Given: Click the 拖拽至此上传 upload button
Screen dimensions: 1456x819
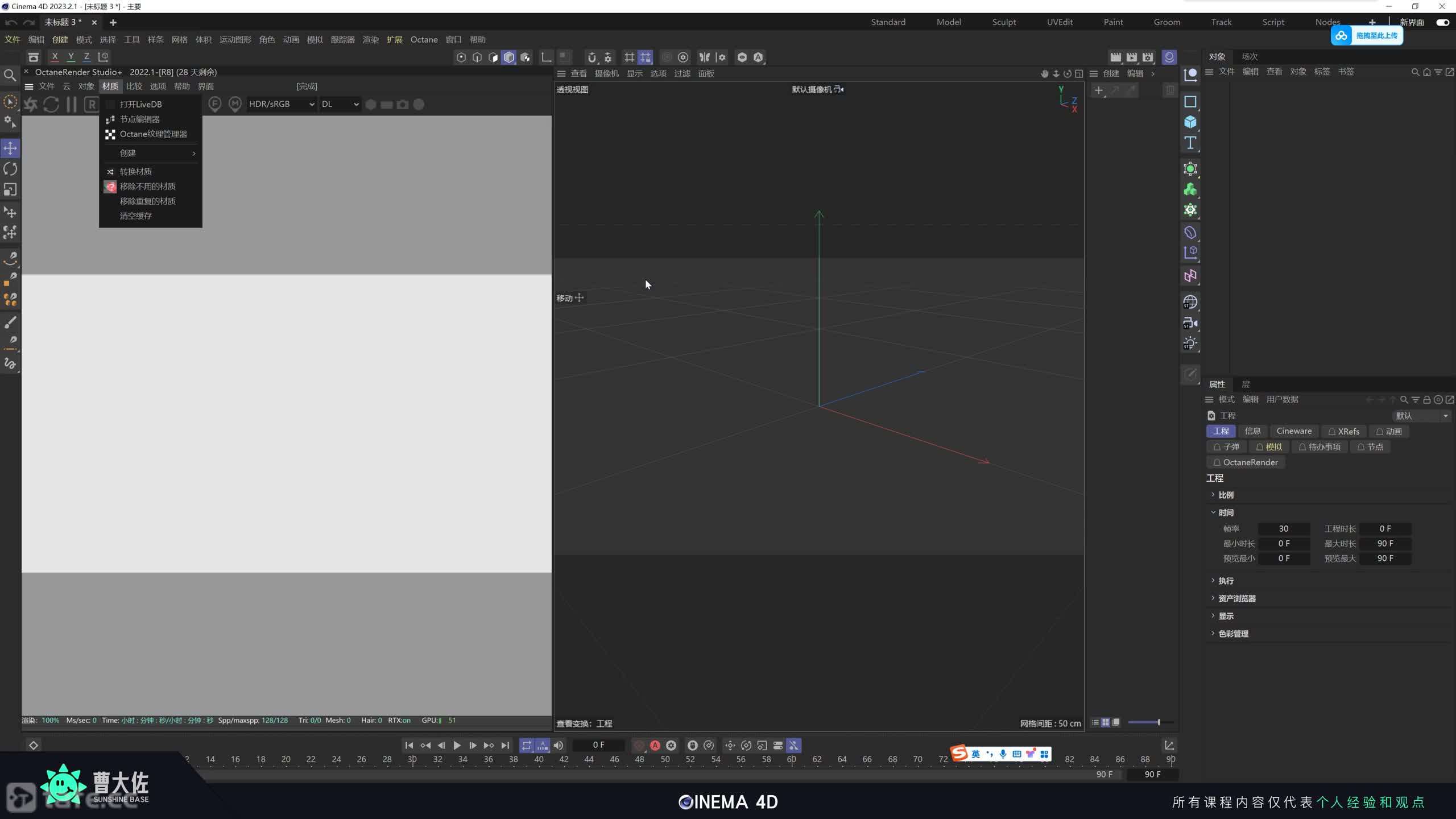Looking at the screenshot, I should click(1367, 36).
